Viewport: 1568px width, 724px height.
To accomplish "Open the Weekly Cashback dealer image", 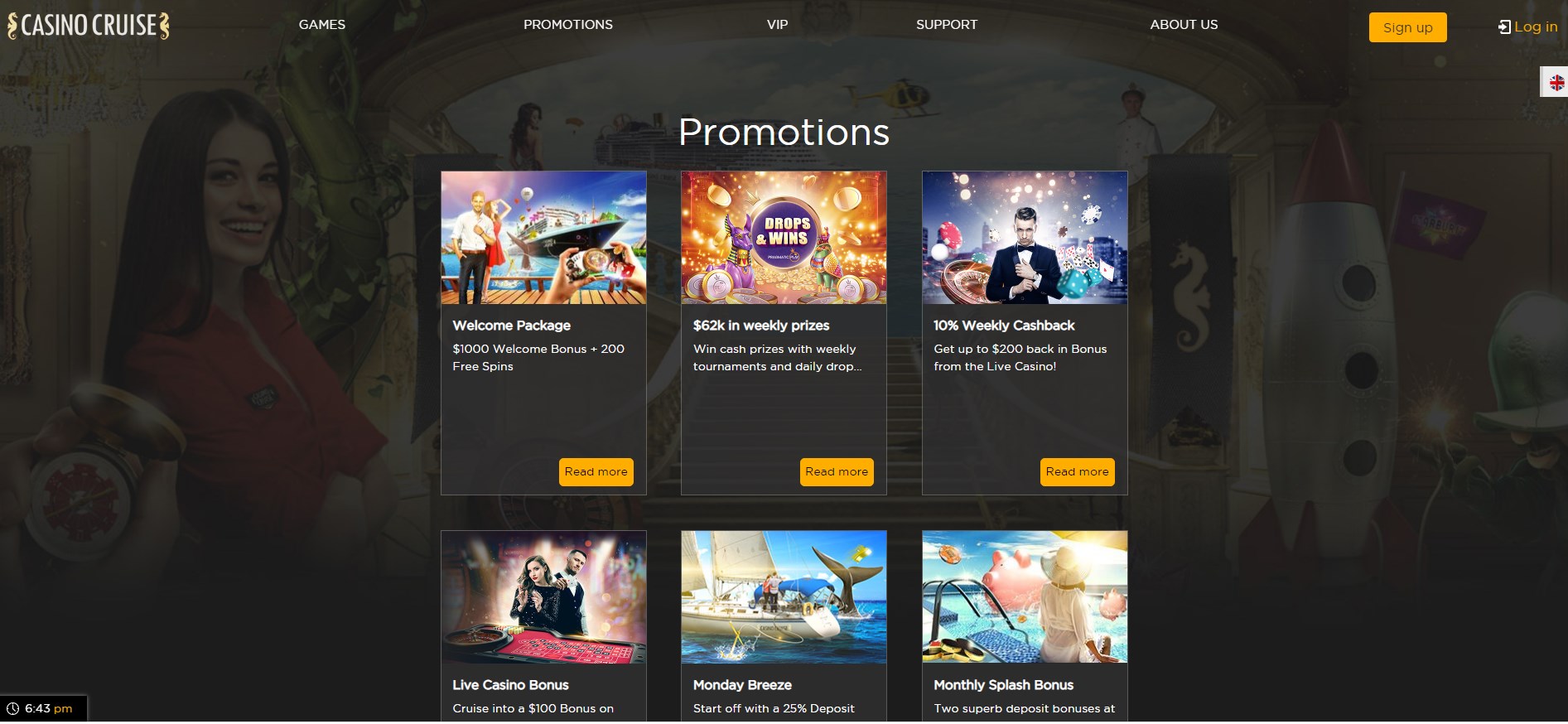I will click(x=1025, y=238).
